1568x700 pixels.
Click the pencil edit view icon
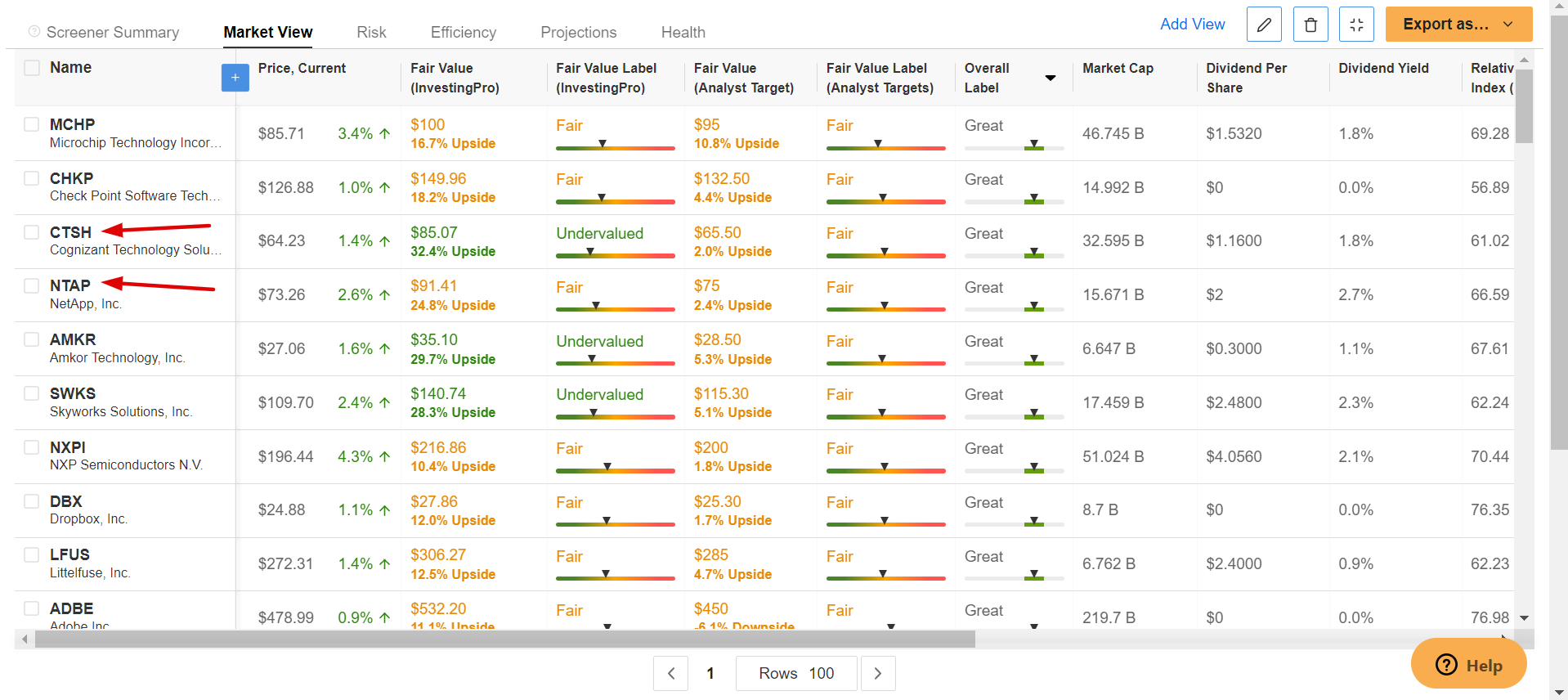click(x=1264, y=25)
